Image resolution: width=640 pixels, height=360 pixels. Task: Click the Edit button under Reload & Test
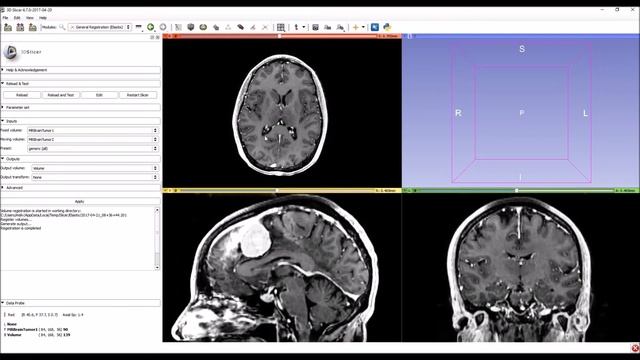(99, 95)
